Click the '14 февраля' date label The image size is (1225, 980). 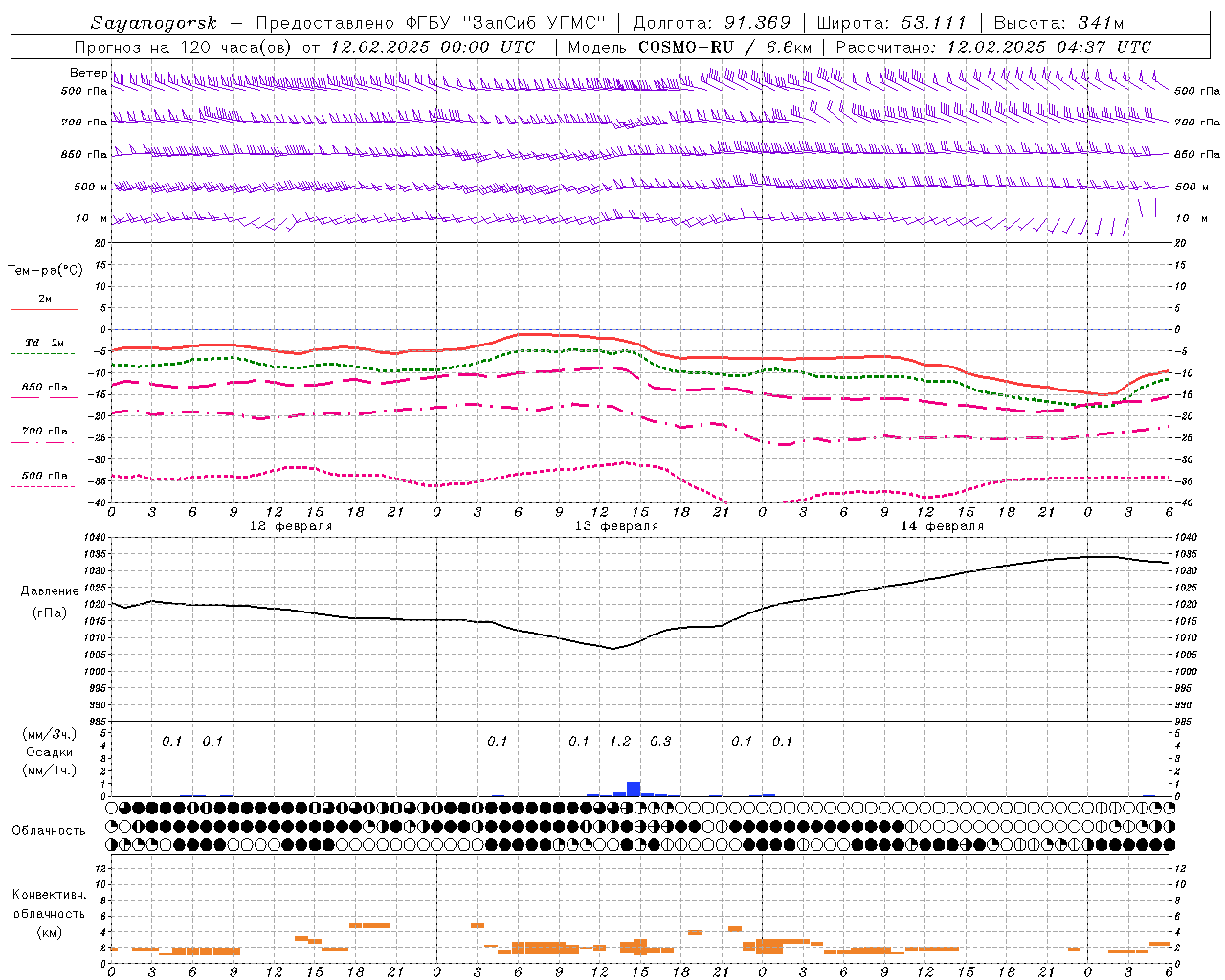[x=942, y=526]
